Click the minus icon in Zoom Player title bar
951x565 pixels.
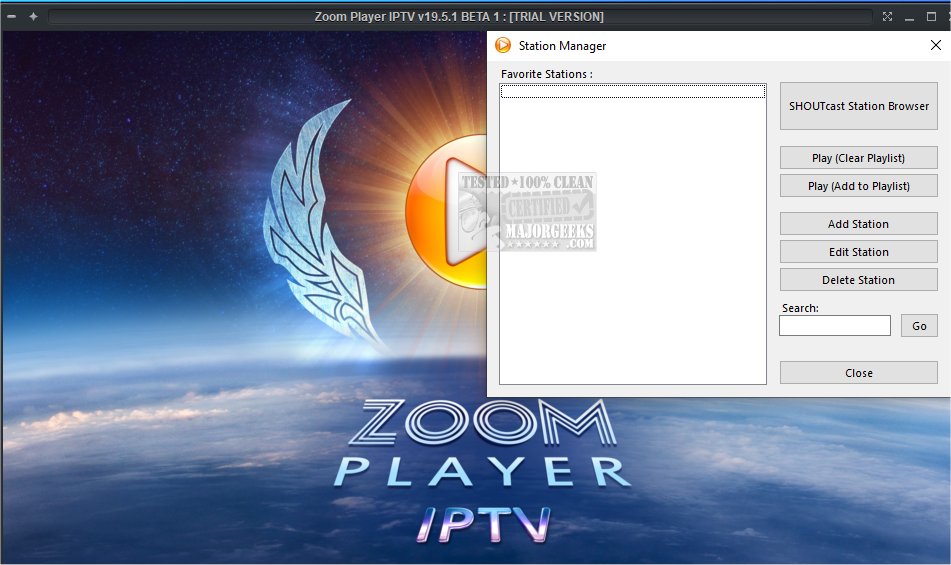11,17
